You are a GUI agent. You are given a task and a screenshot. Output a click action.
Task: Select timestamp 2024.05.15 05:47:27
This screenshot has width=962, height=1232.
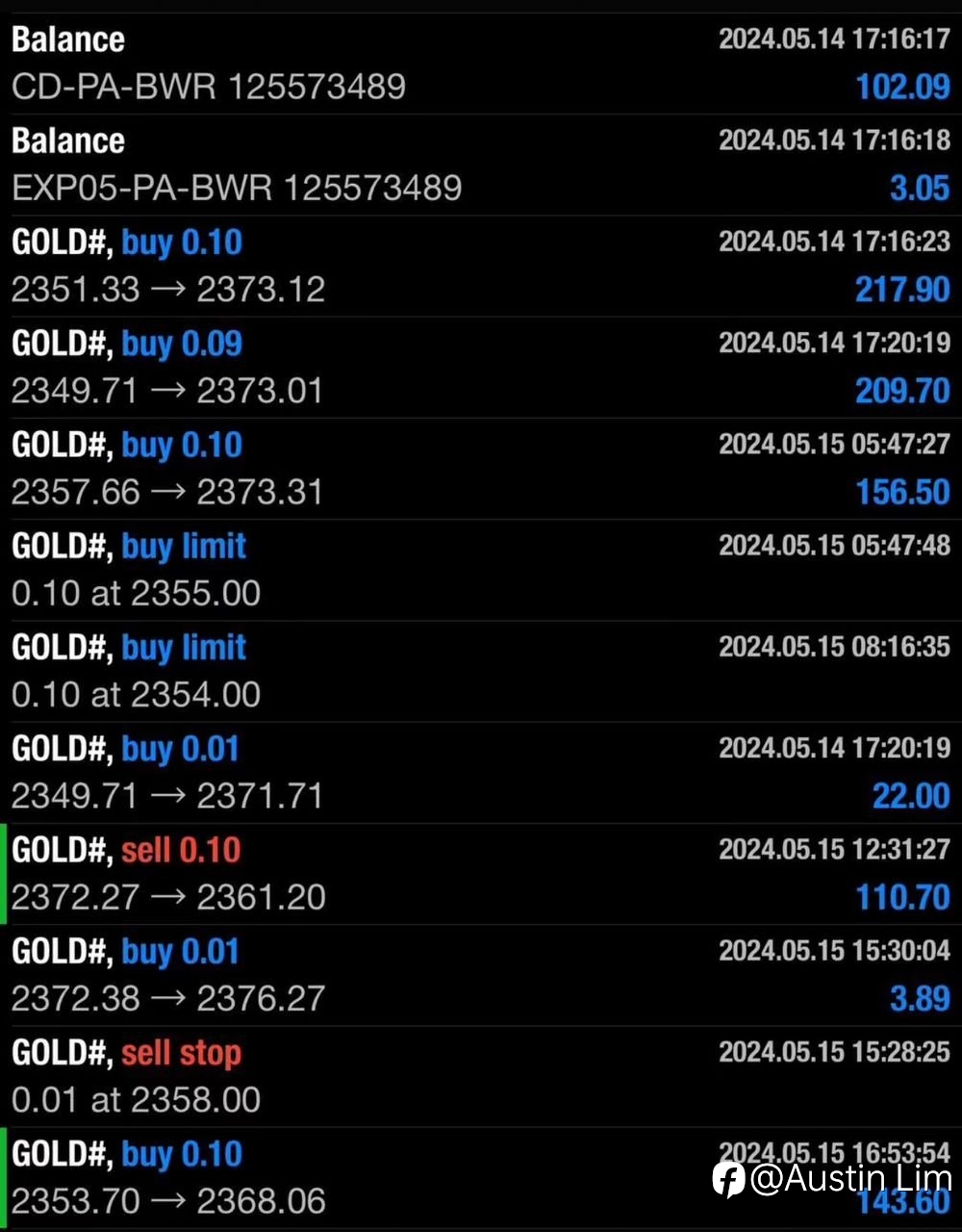(834, 444)
